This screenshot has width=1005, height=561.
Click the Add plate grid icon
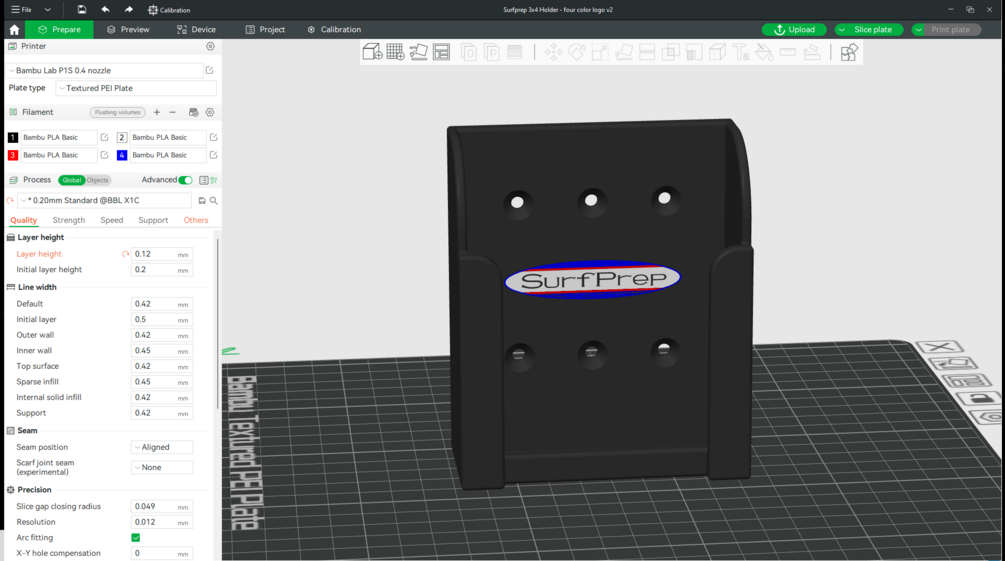pos(395,52)
